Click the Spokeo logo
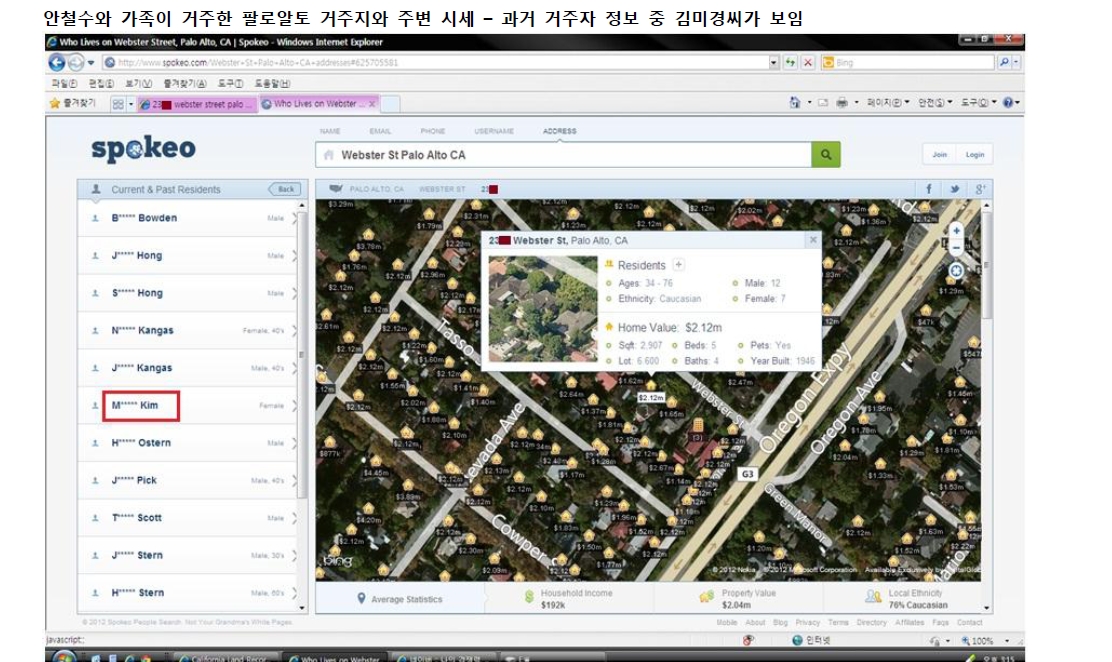The width and height of the screenshot is (1112, 662). (x=143, y=149)
